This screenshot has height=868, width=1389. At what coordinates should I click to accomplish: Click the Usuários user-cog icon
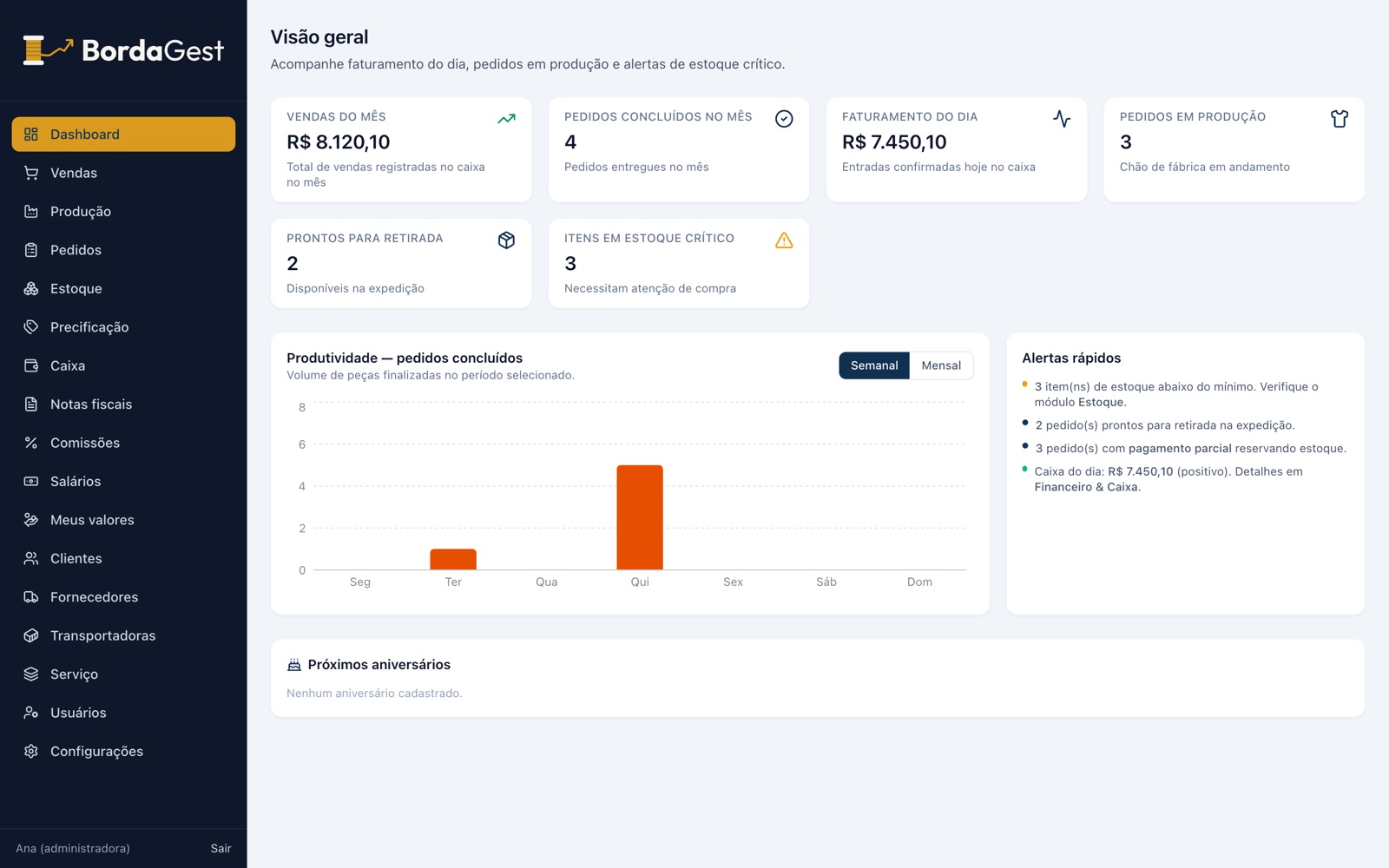tap(31, 713)
